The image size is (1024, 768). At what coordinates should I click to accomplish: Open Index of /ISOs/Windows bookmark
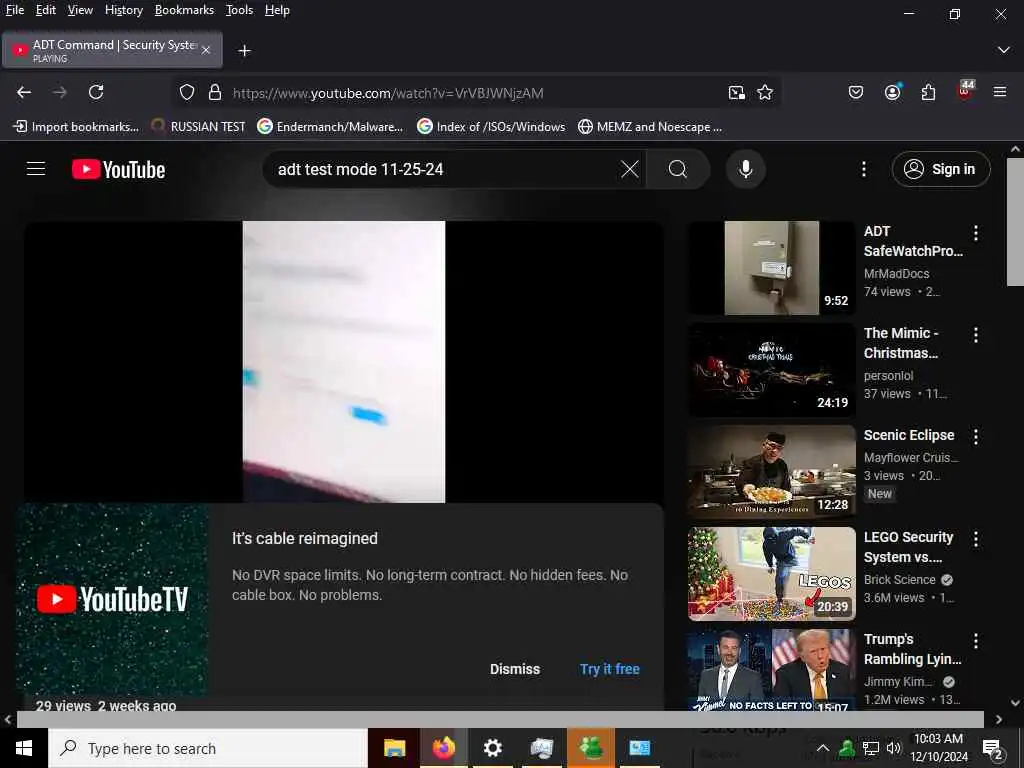point(491,127)
